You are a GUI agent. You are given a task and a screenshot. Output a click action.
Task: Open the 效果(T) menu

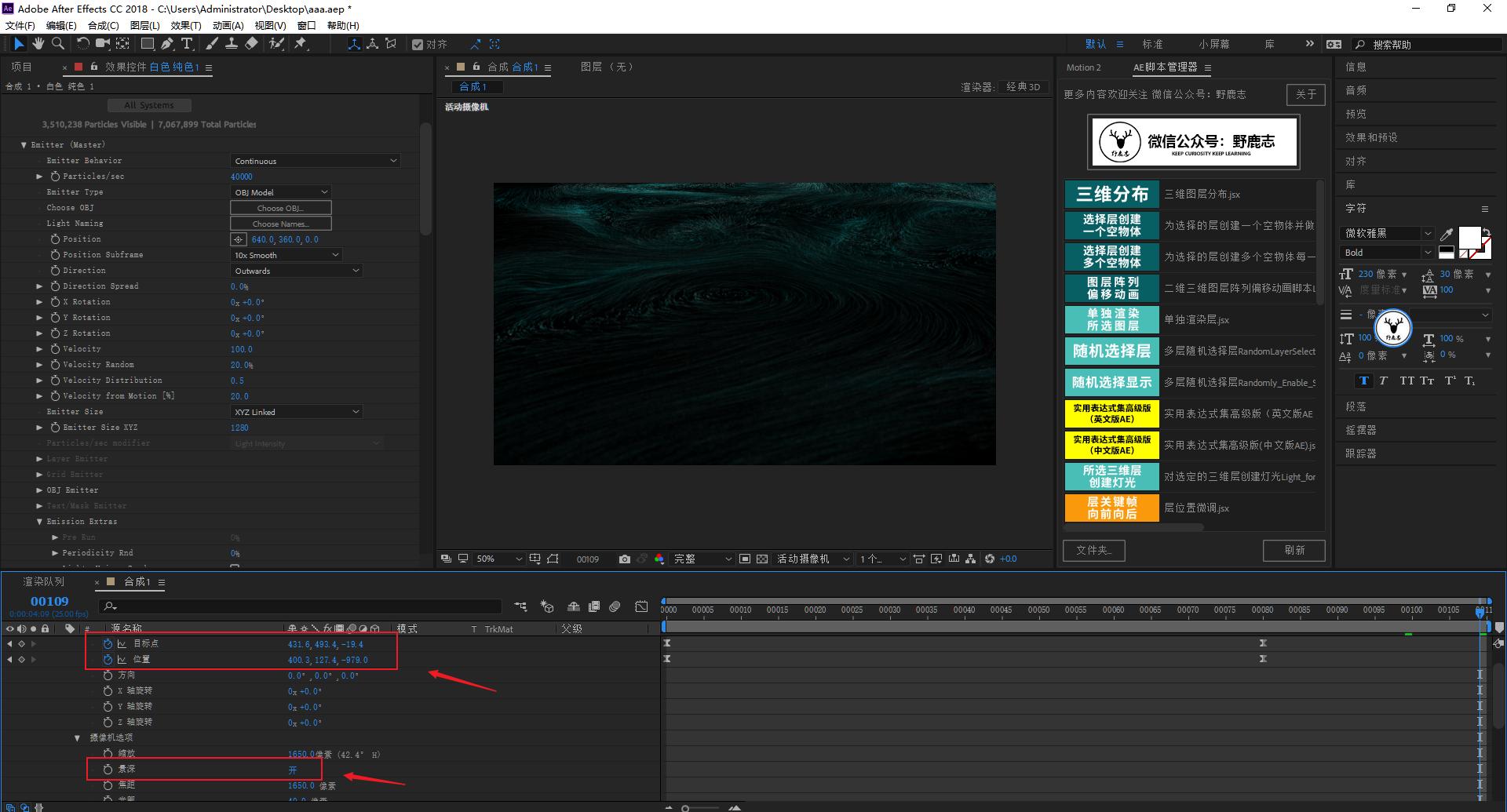(x=185, y=25)
